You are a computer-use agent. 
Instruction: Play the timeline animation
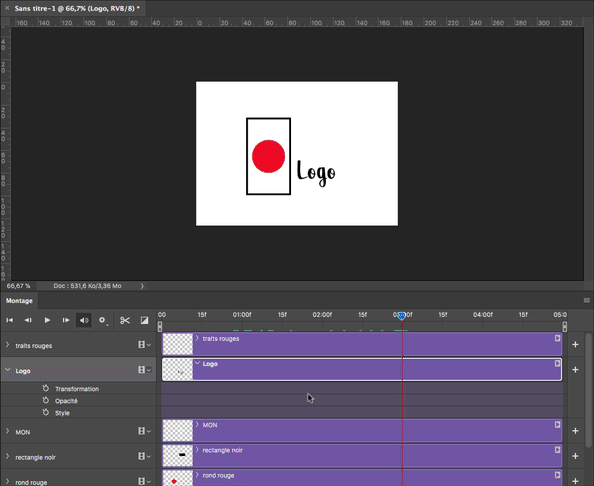click(47, 320)
